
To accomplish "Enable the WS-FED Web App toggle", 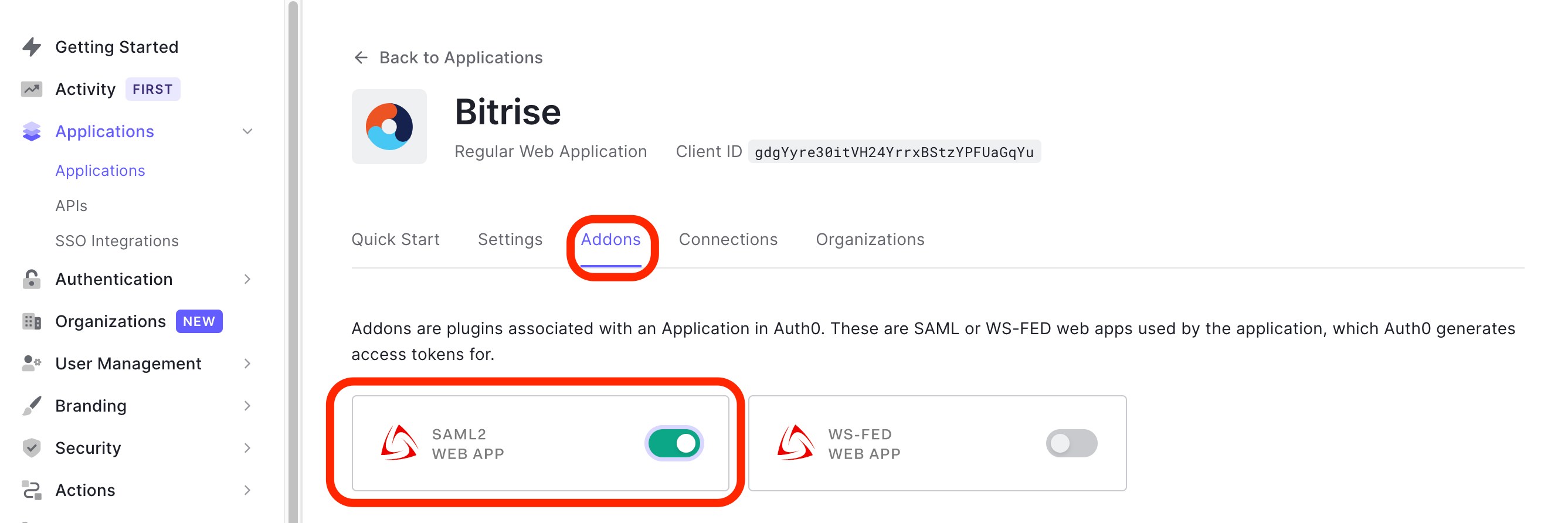I will click(x=1071, y=443).
